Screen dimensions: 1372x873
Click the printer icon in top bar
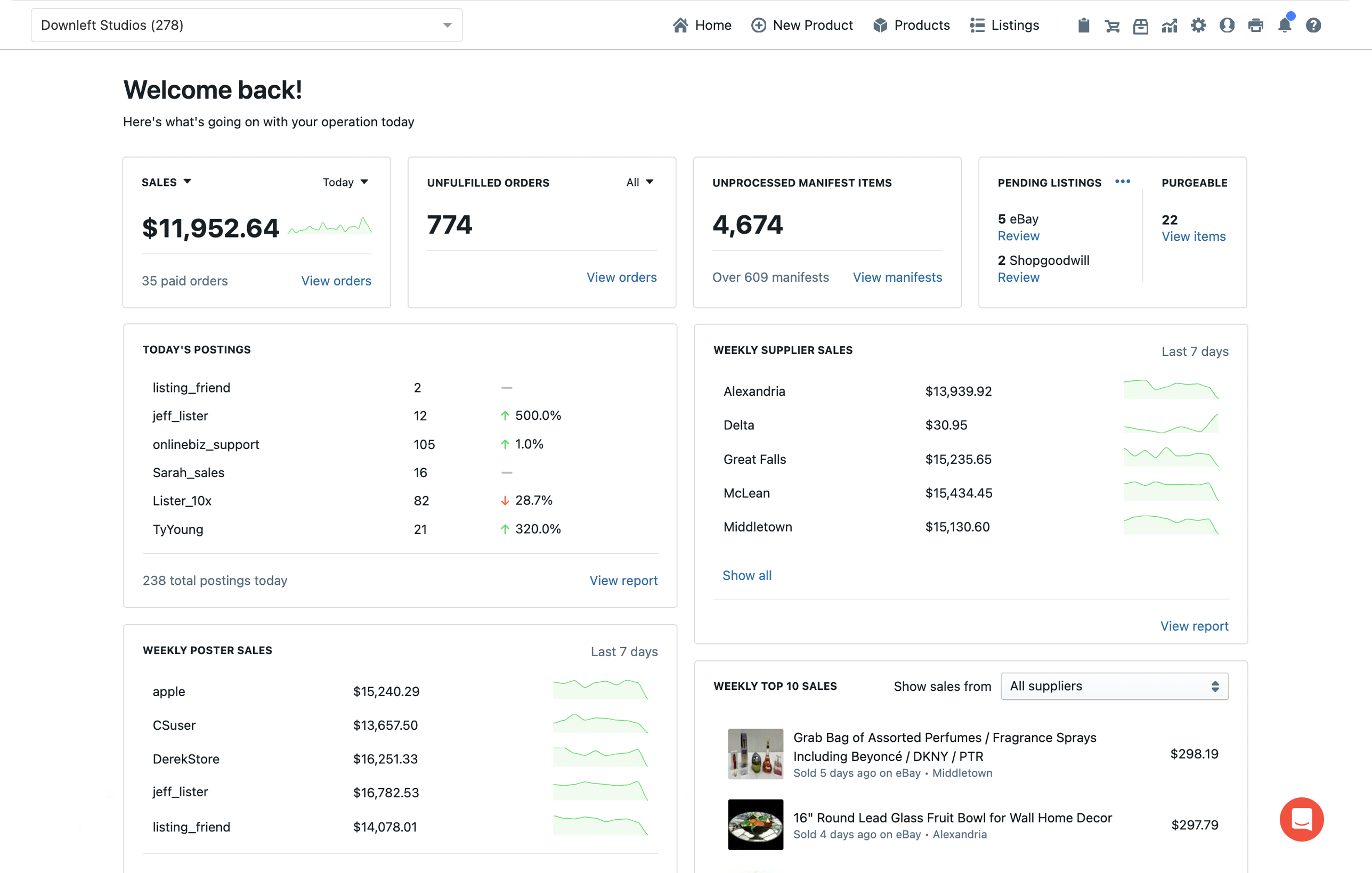(1256, 25)
